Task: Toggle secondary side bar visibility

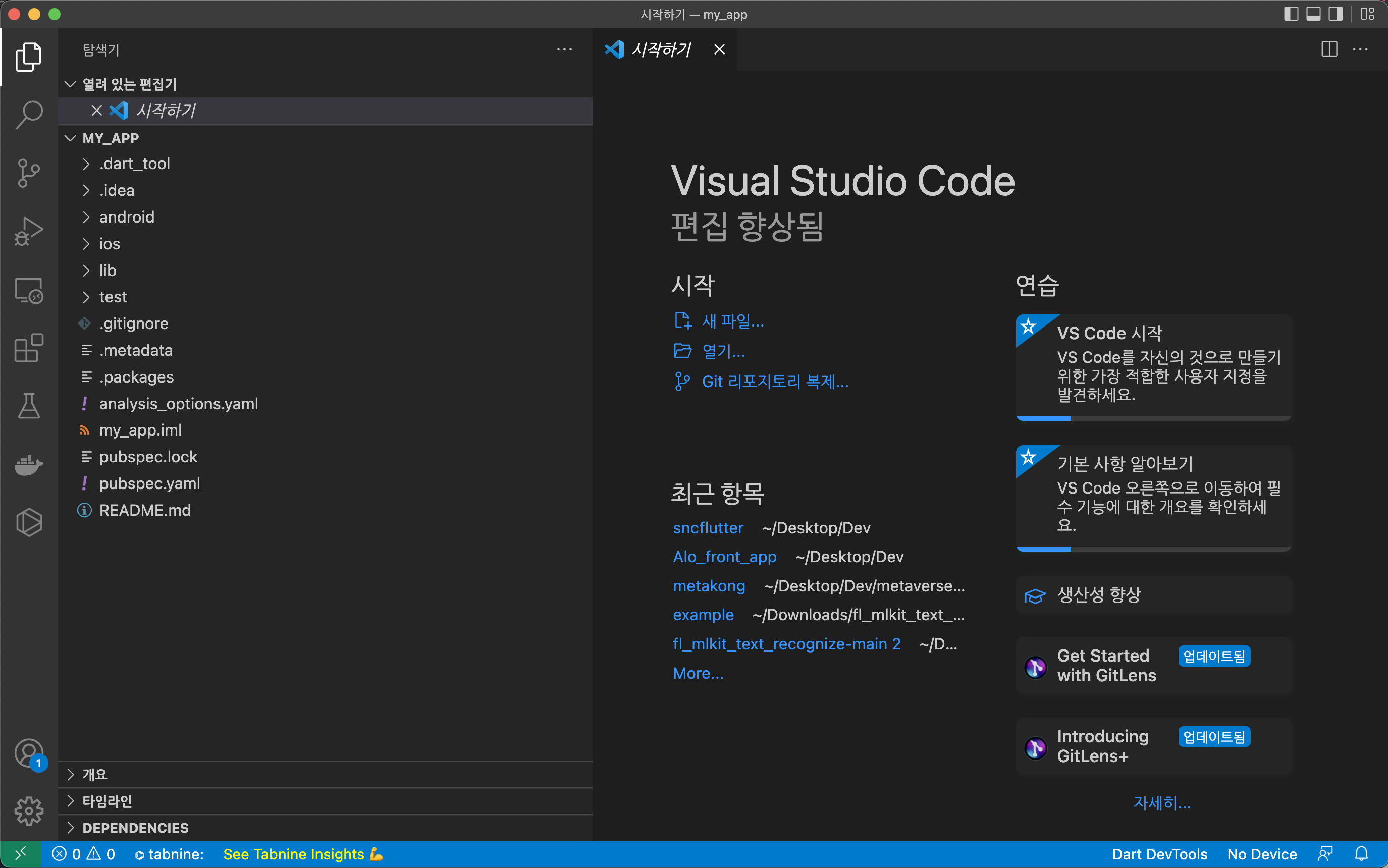Action: pos(1336,14)
